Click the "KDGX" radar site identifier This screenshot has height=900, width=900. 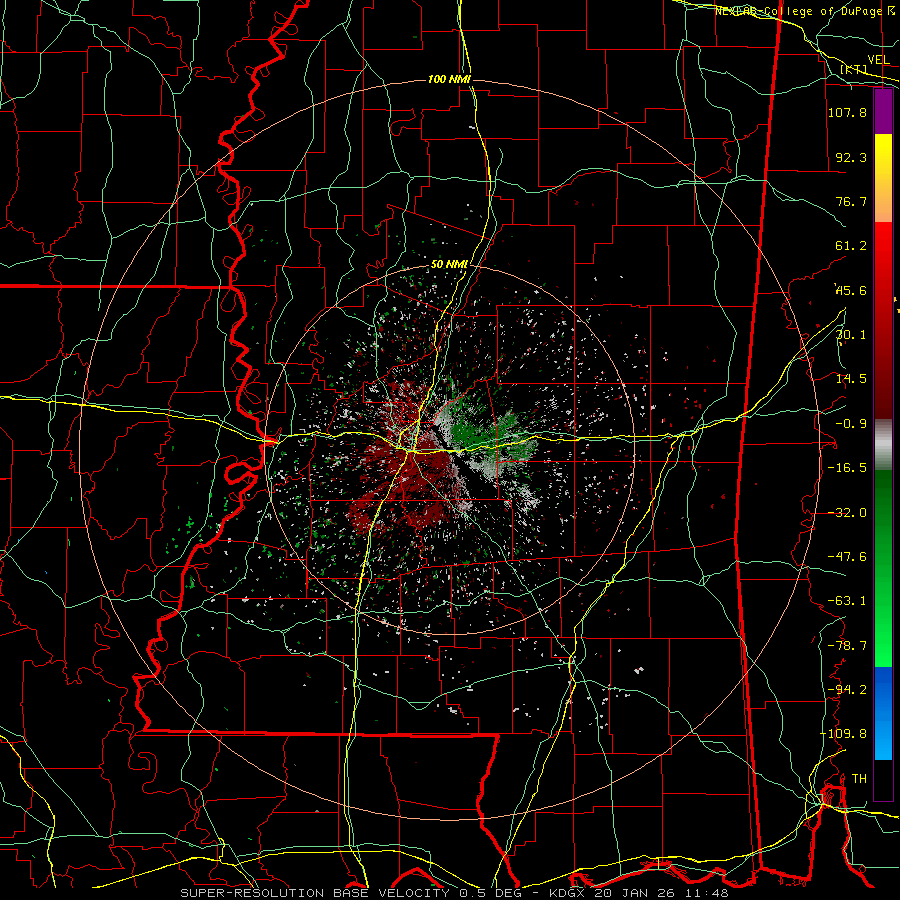[568, 893]
